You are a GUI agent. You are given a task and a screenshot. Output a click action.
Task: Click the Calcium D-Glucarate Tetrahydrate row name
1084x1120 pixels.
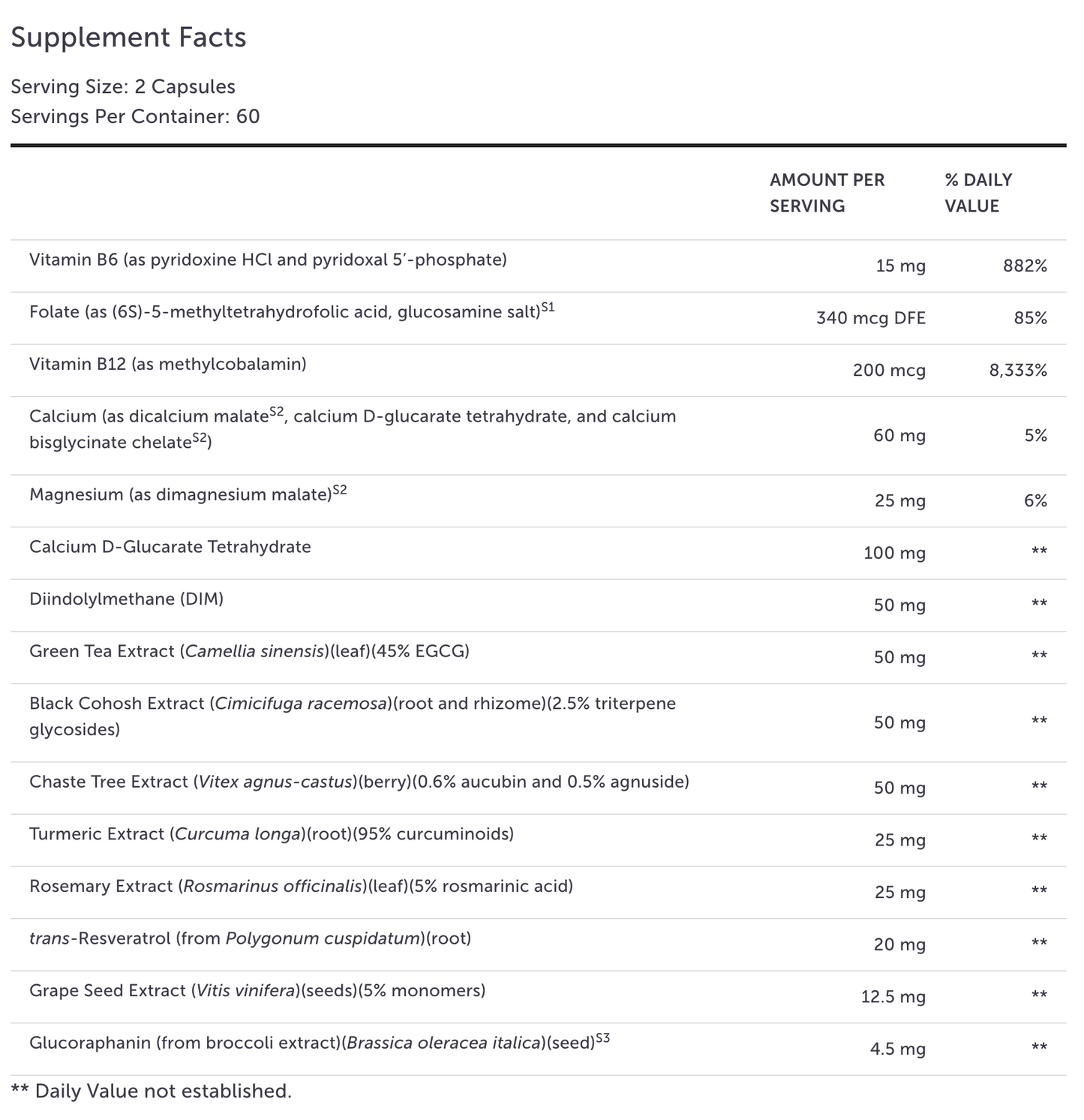tap(170, 547)
